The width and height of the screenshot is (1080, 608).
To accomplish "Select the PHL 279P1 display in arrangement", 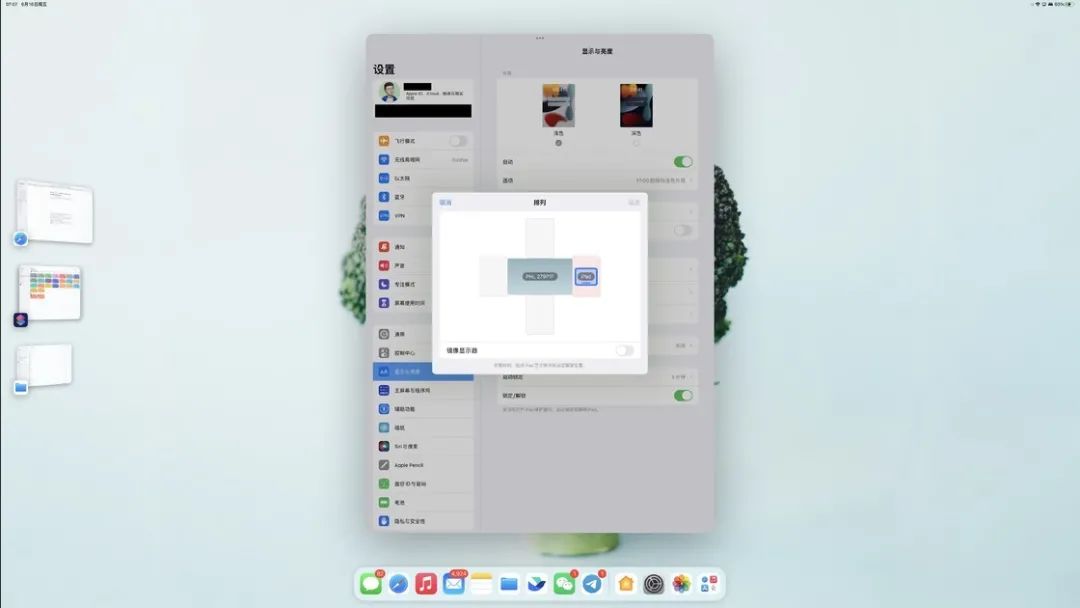I will 540,277.
